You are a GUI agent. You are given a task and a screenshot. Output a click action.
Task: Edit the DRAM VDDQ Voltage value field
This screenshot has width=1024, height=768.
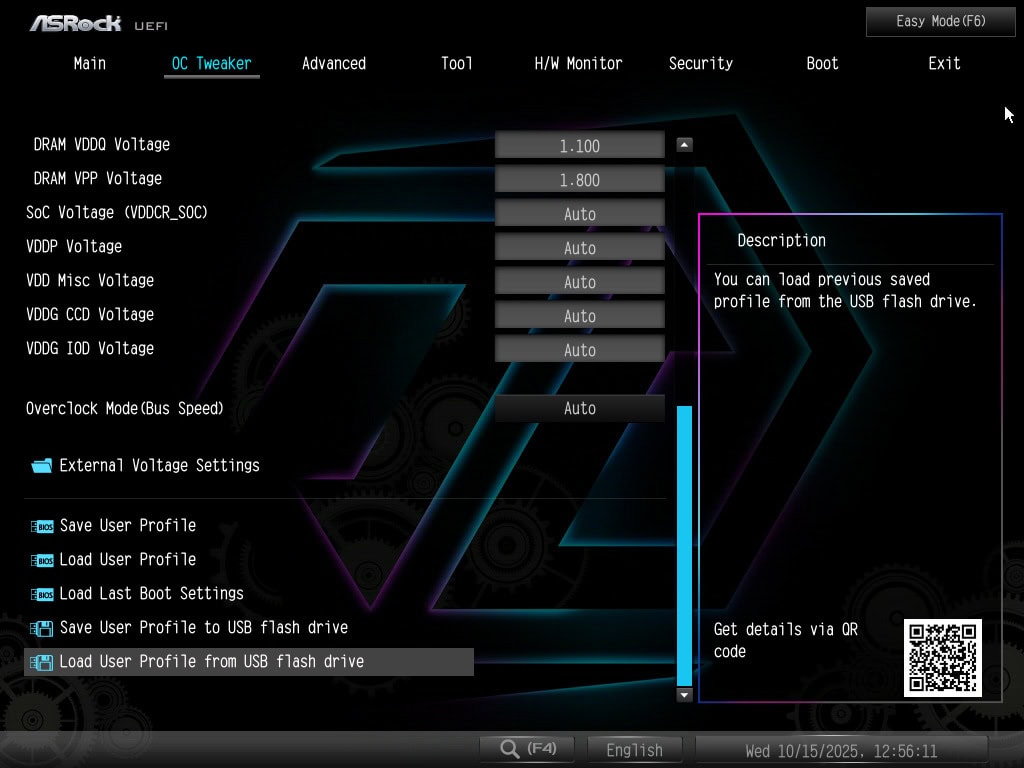[579, 146]
